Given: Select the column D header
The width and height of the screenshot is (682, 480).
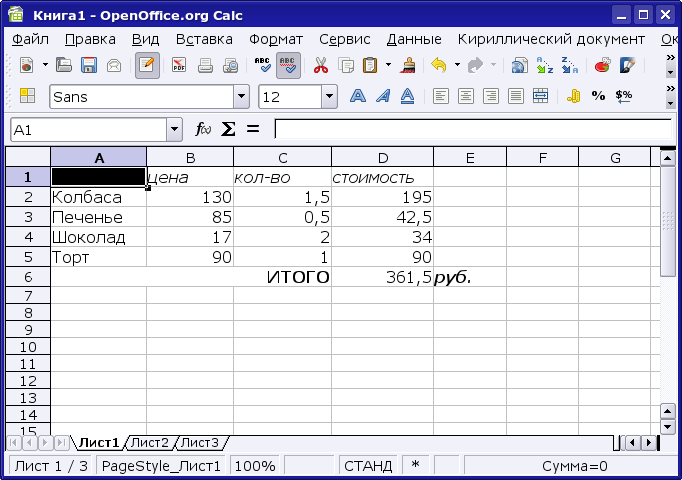Looking at the screenshot, I should (382, 158).
